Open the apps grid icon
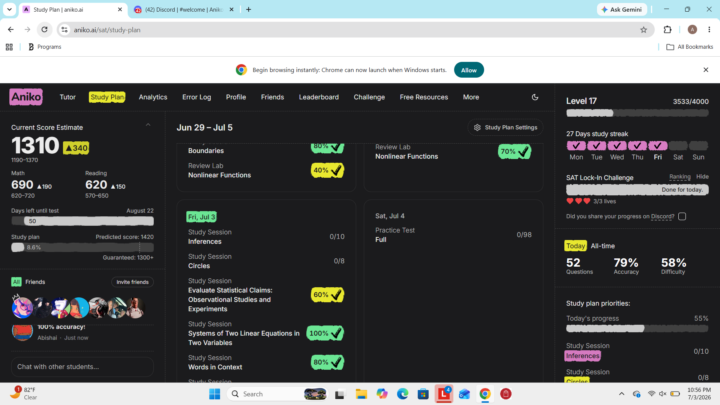 point(9,47)
